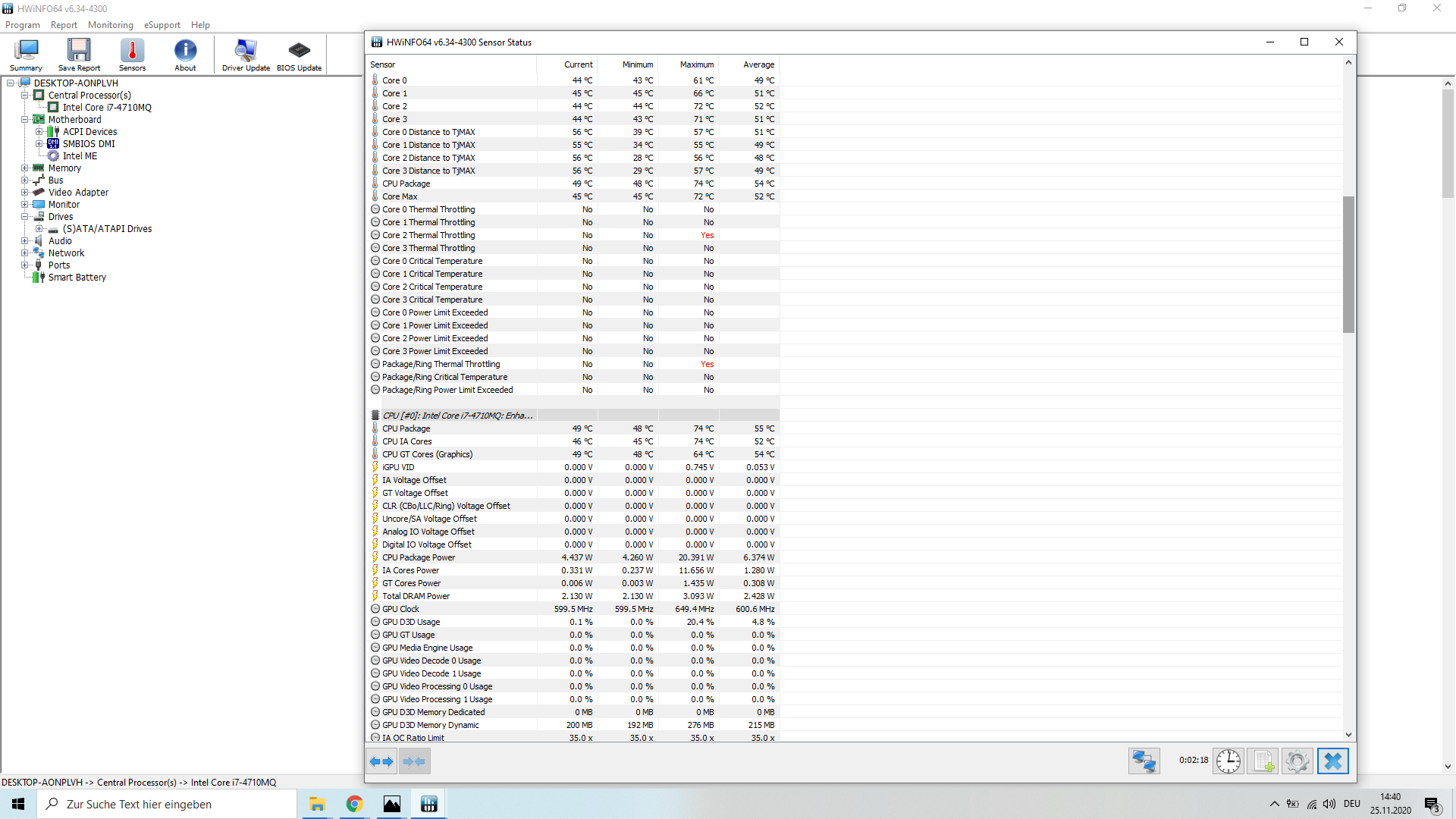Open the Sensors thermometer icon
1456x819 pixels.
[132, 55]
